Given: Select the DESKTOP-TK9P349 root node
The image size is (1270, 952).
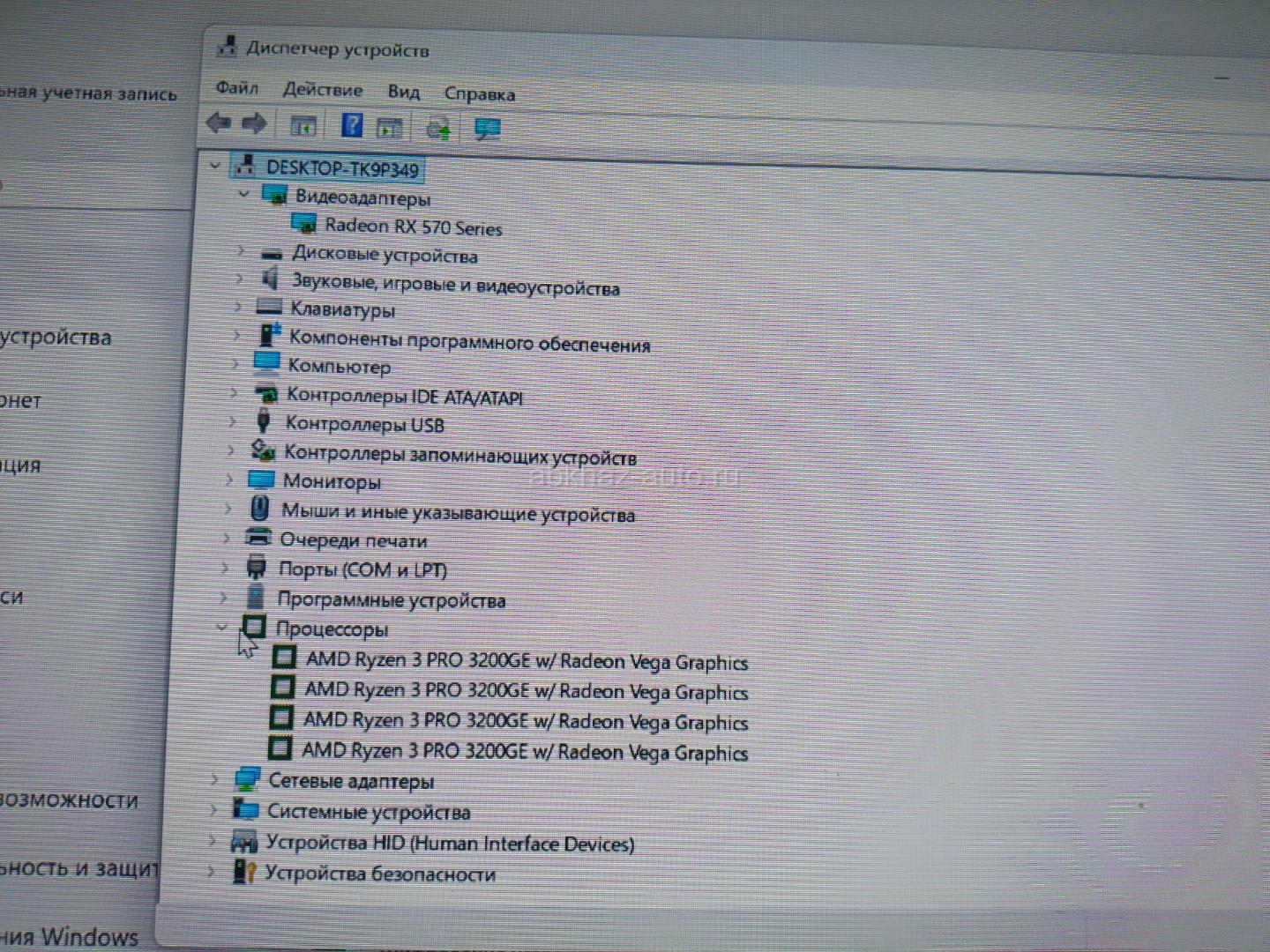Looking at the screenshot, I should click(342, 168).
